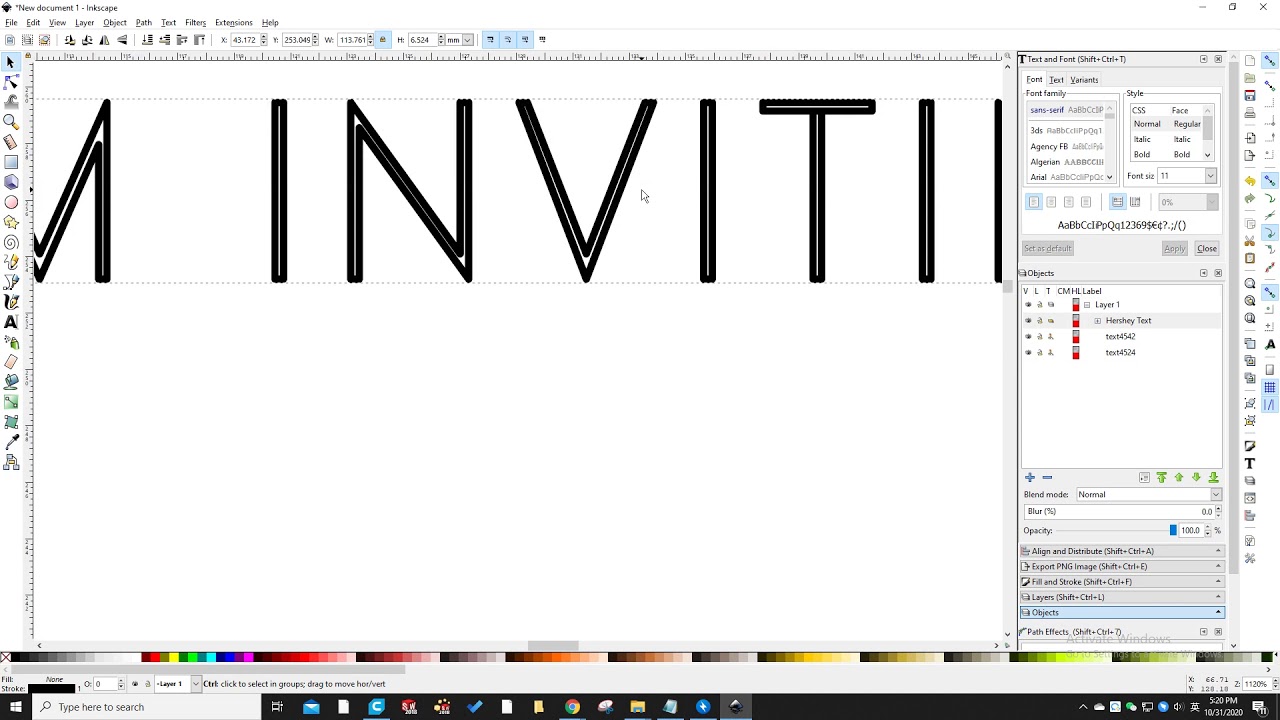The height and width of the screenshot is (720, 1280).
Task: Toggle visibility eye of Hershey Text
Action: tap(1028, 321)
